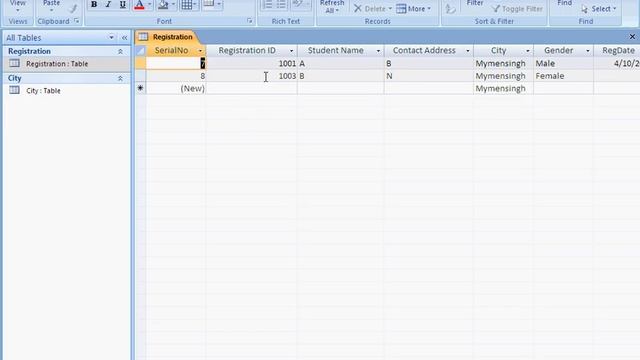
Task: Open City : Table in navigation pane
Action: (43, 91)
